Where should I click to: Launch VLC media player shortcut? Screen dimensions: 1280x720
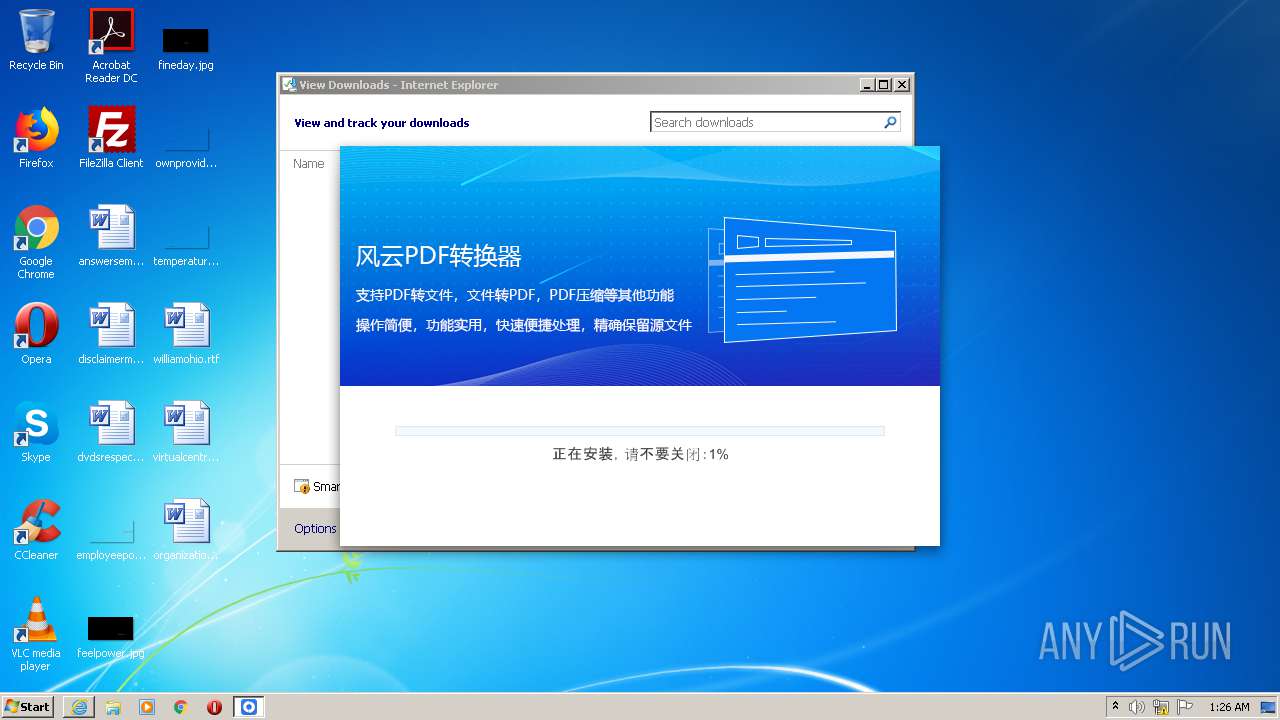36,634
